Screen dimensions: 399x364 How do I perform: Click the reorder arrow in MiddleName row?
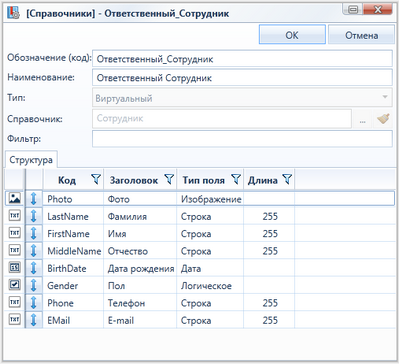34,251
